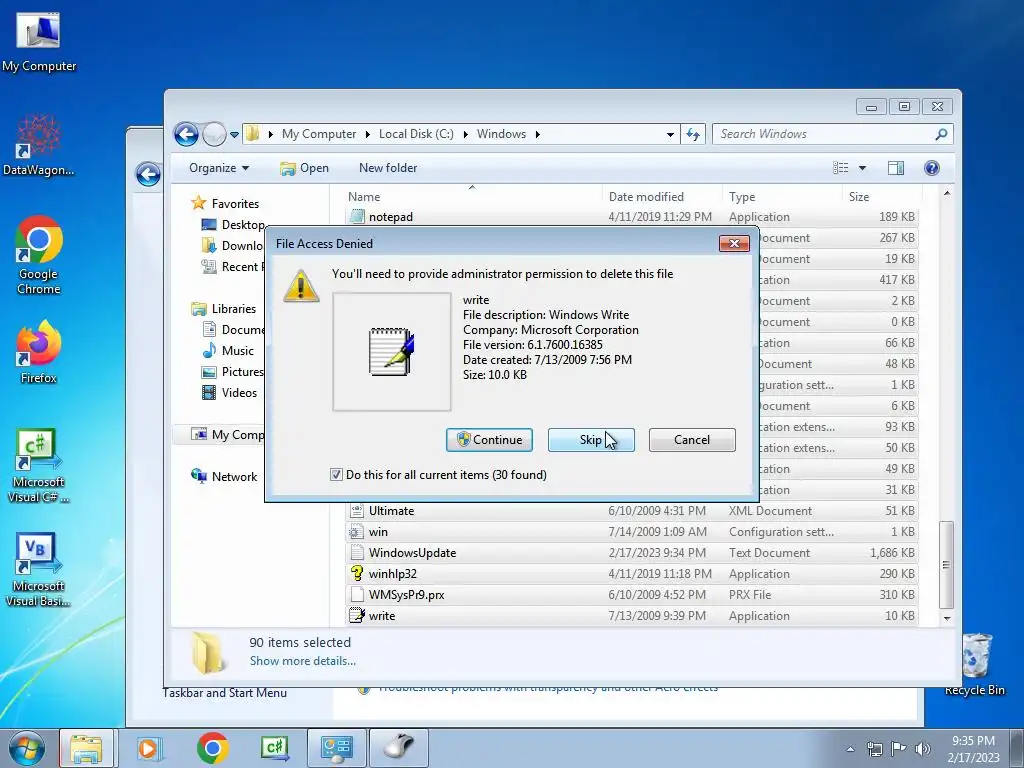Screen dimensions: 1024x768
Task: Click the forward navigation arrow in Explorer
Action: pyautogui.click(x=214, y=135)
